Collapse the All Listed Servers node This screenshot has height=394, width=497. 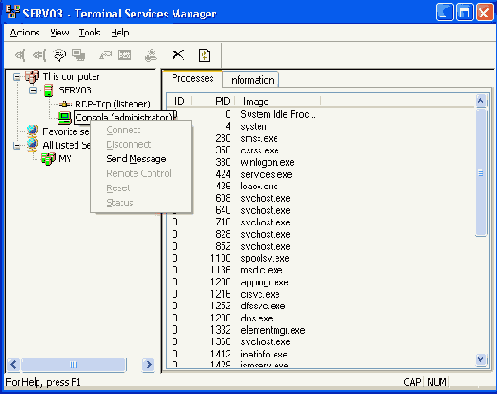tap(16, 146)
